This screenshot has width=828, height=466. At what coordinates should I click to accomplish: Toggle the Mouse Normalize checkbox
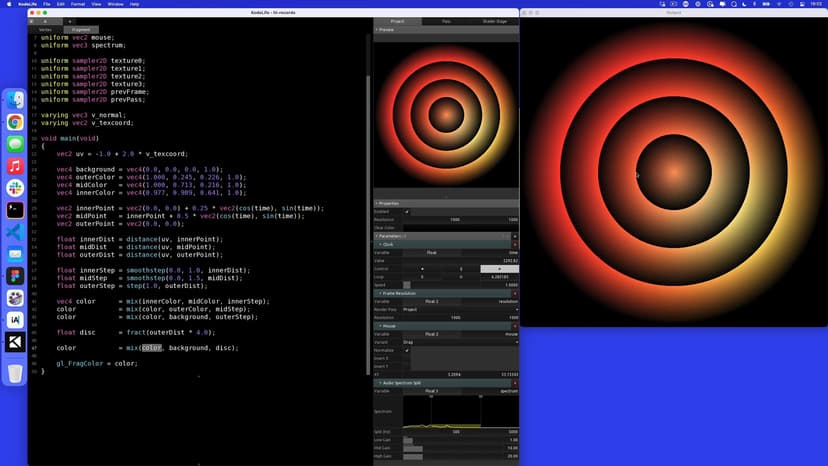pyautogui.click(x=408, y=350)
